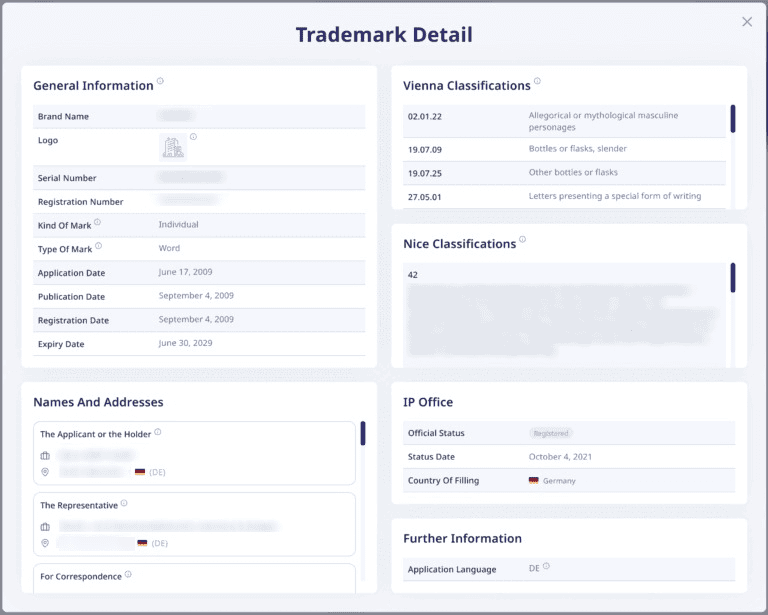Click info icon beside Vienna Classifications heading
Screen dimensions: 768x615
point(537,81)
